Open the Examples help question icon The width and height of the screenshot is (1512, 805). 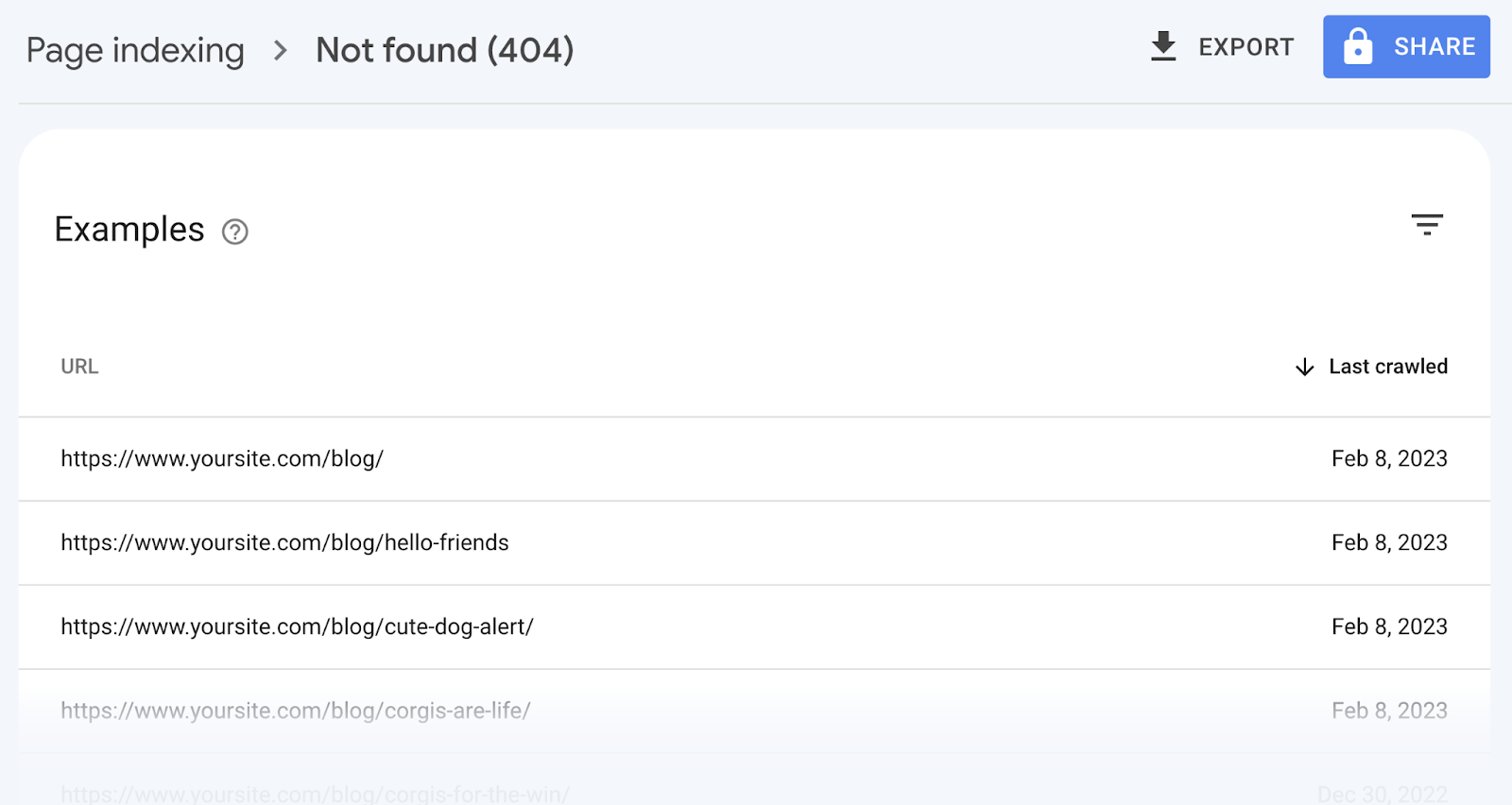234,231
